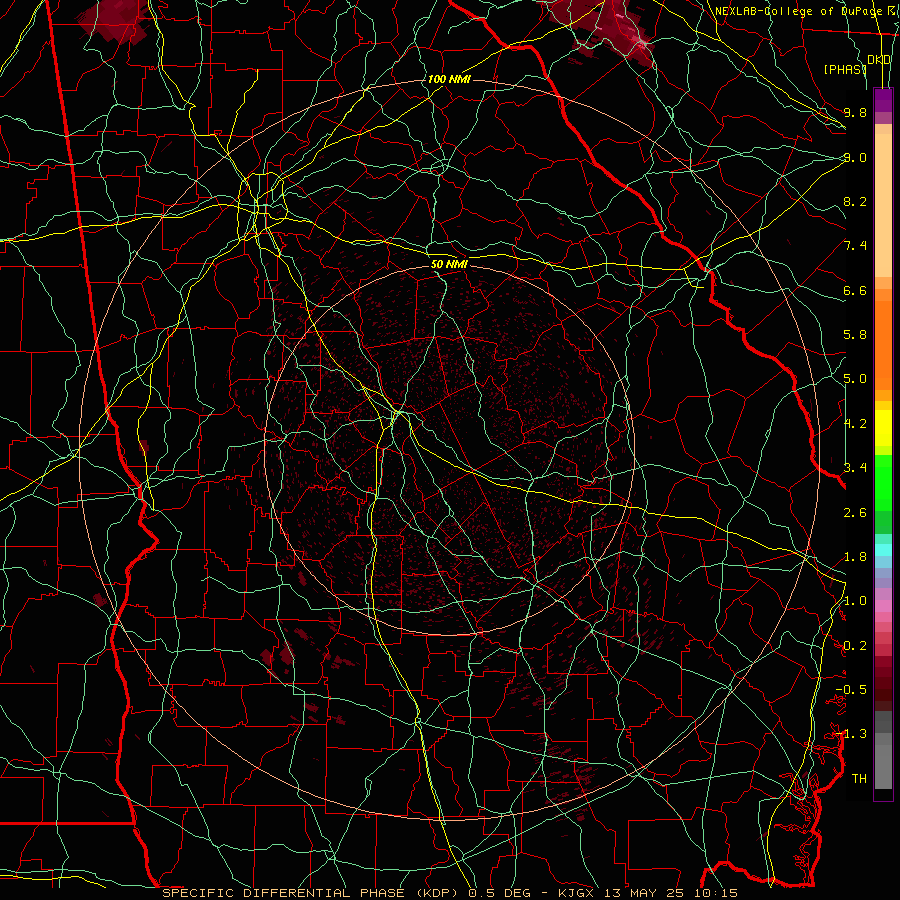
Task: Click the 3.4 legend value
Action: tap(855, 468)
